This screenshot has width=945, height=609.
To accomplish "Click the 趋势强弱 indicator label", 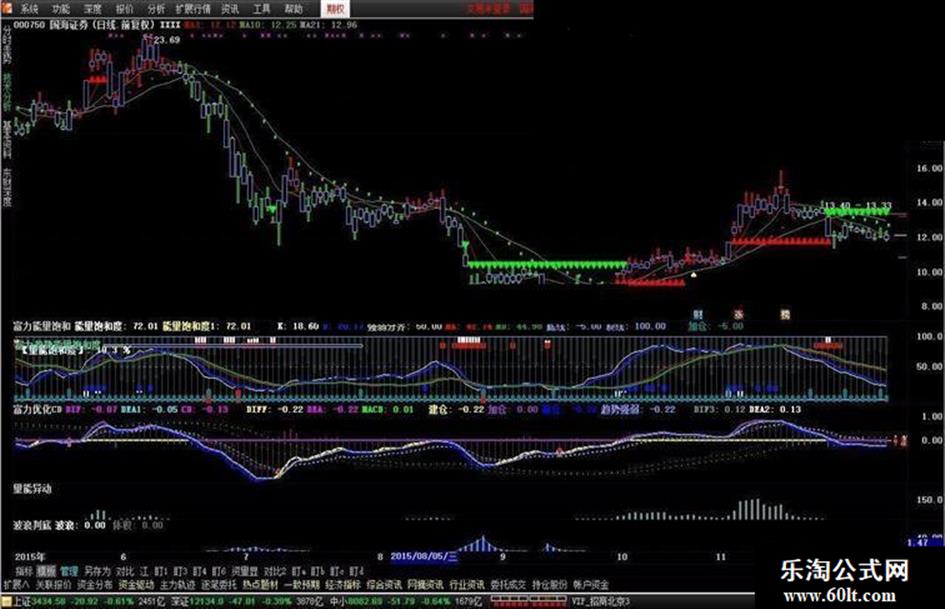I will pyautogui.click(x=620, y=409).
